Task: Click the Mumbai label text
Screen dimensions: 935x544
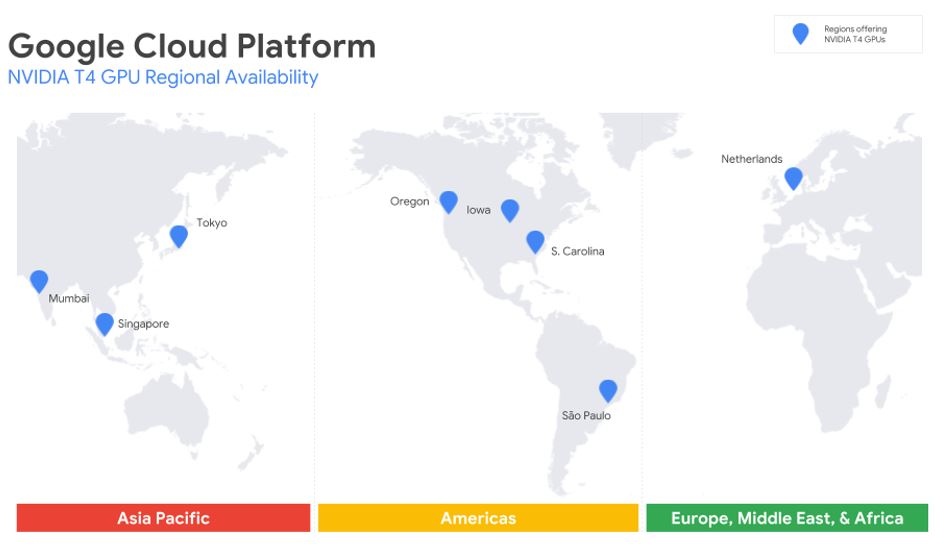Action: pos(69,298)
